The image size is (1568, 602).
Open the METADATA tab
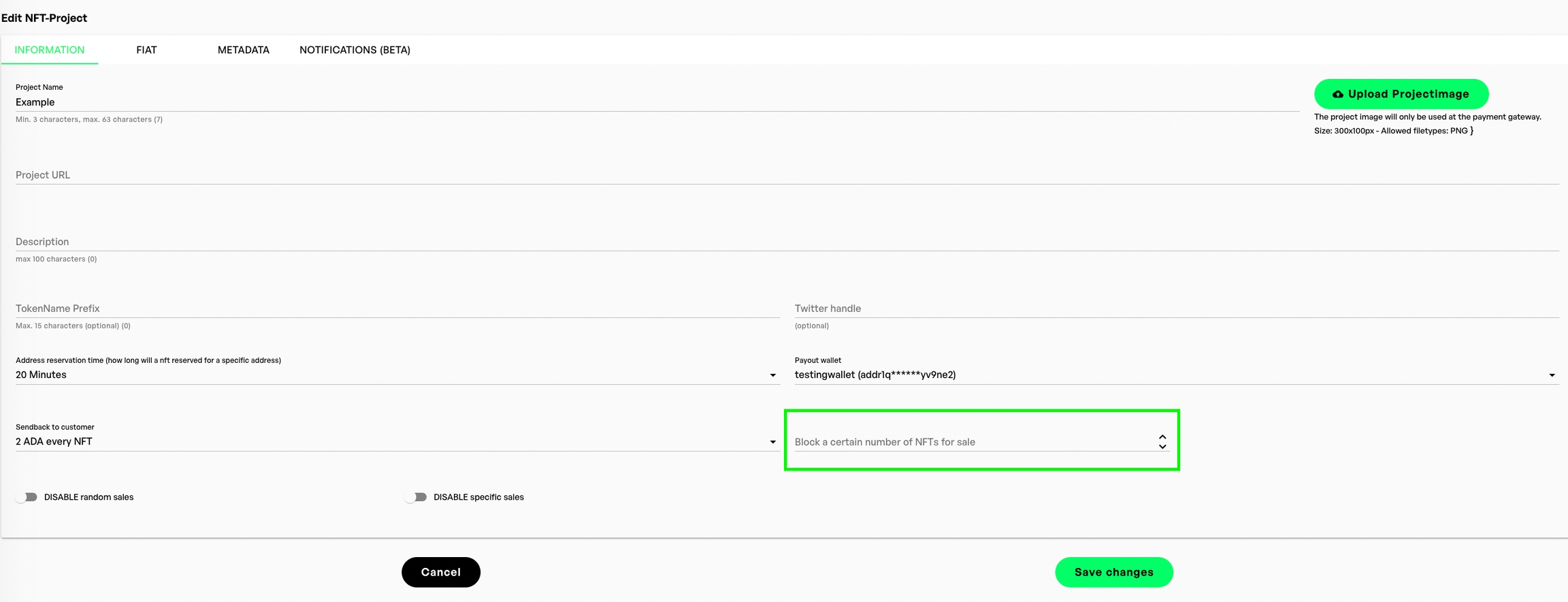coord(243,50)
